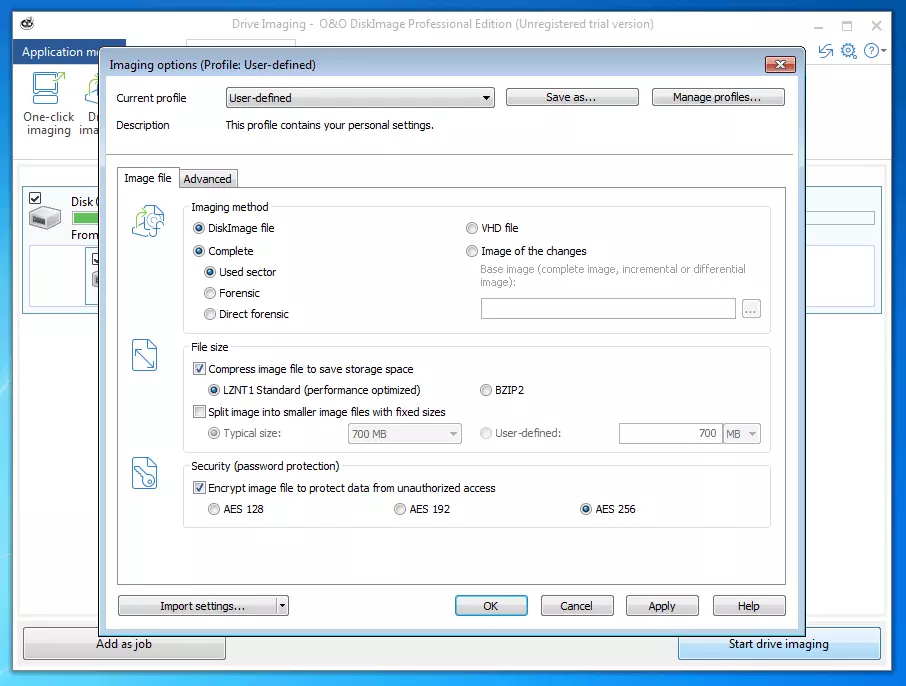
Task: Select AES 256 encryption
Action: [x=586, y=509]
